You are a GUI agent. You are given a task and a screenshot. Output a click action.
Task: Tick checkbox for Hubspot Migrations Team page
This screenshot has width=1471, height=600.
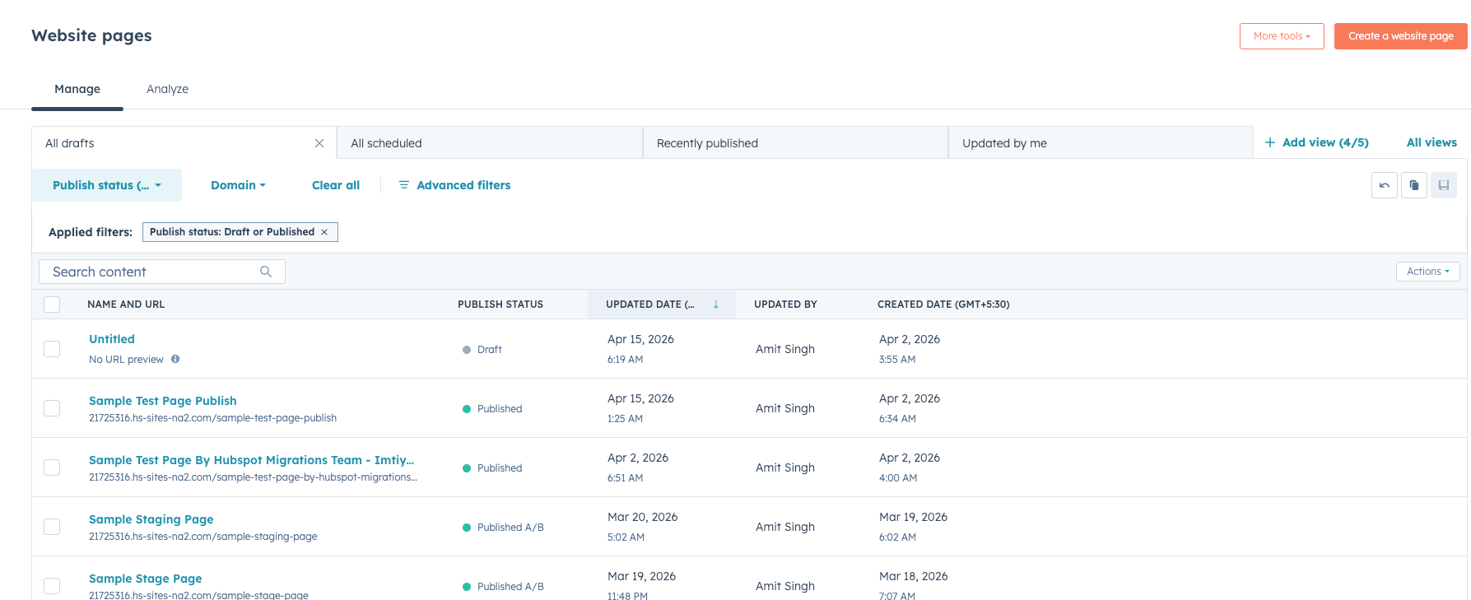pos(52,467)
